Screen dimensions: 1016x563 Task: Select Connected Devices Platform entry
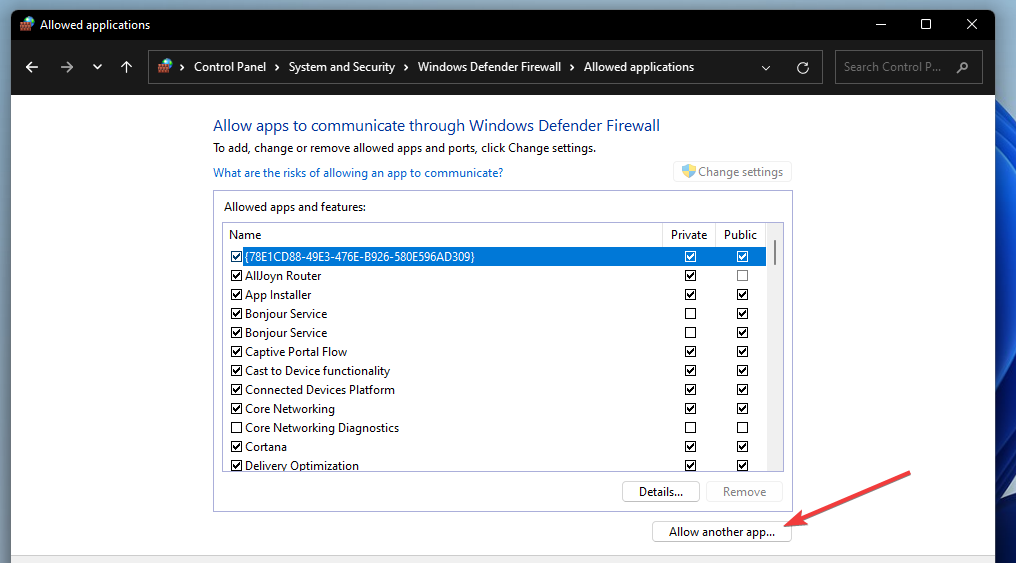click(320, 389)
